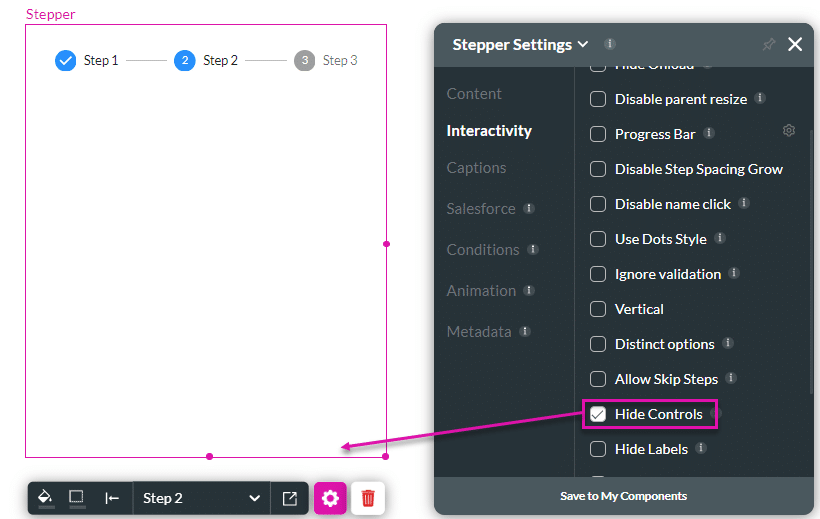Viewport: 820px width, 519px height.
Task: Click the Step 2 label in stepper
Action: [220, 61]
